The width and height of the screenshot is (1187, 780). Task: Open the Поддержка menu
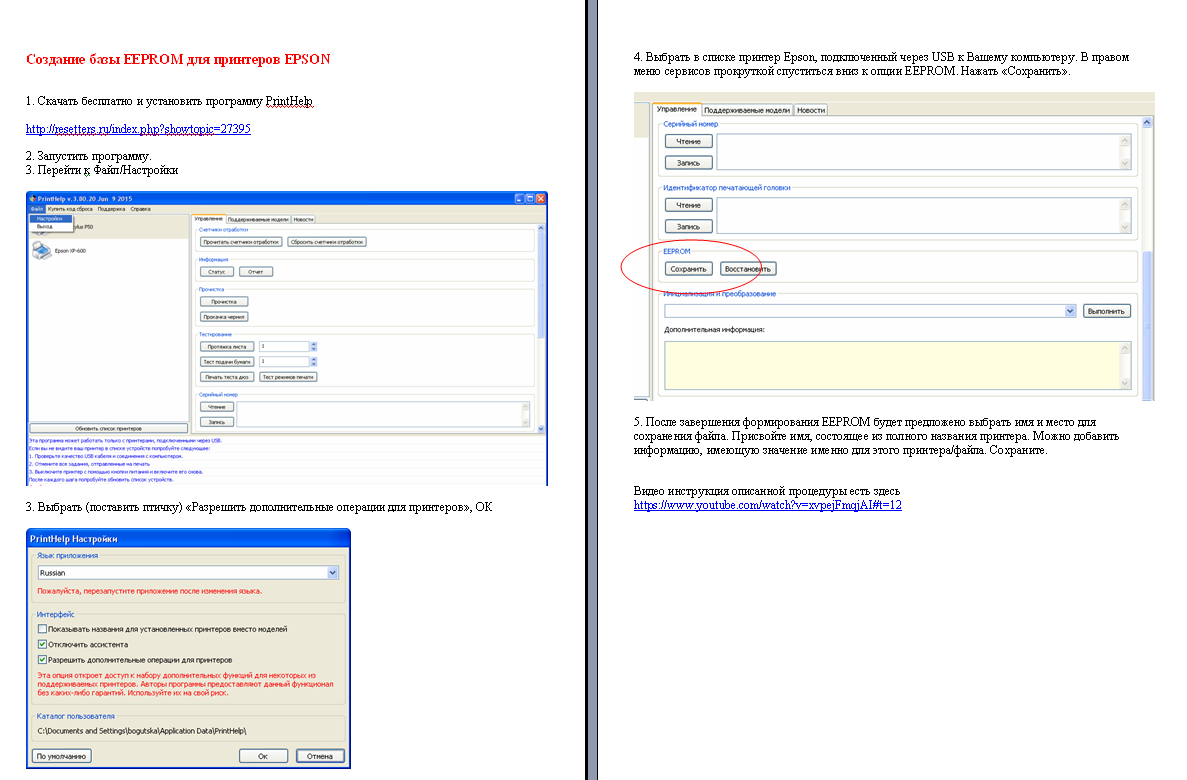(x=111, y=209)
